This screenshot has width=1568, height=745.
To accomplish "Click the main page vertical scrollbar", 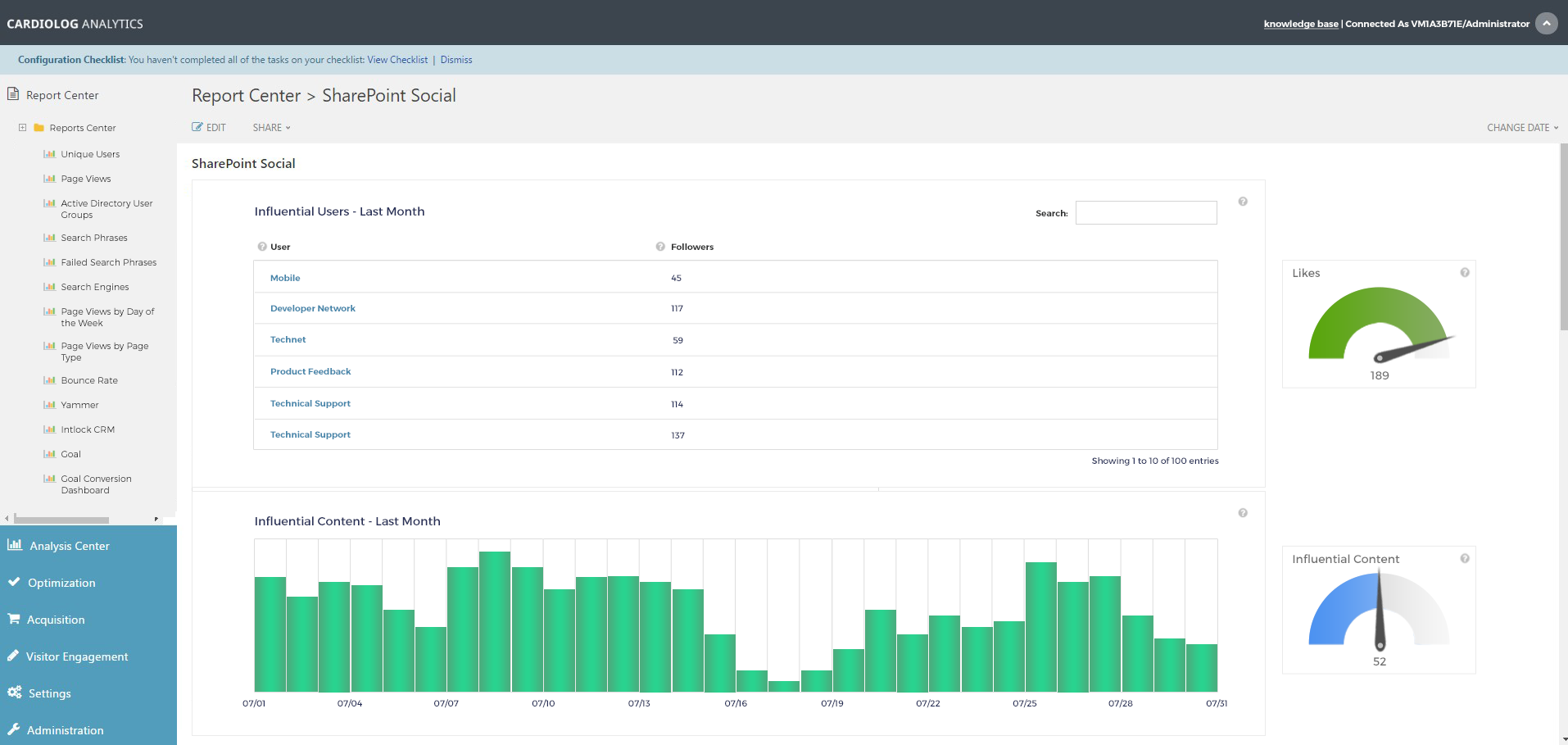I will point(1564,238).
